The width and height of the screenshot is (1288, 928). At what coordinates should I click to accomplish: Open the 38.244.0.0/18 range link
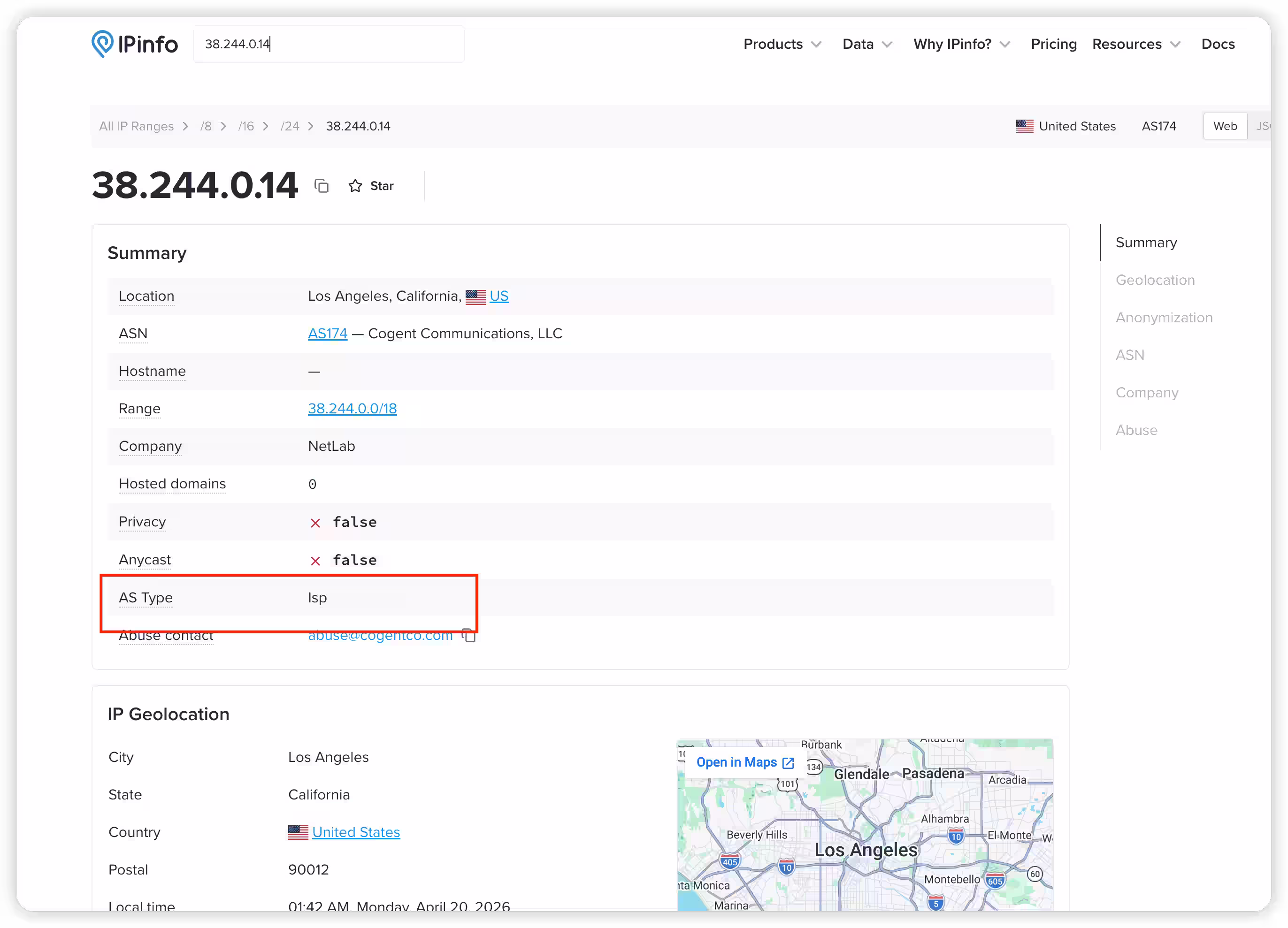(x=352, y=409)
